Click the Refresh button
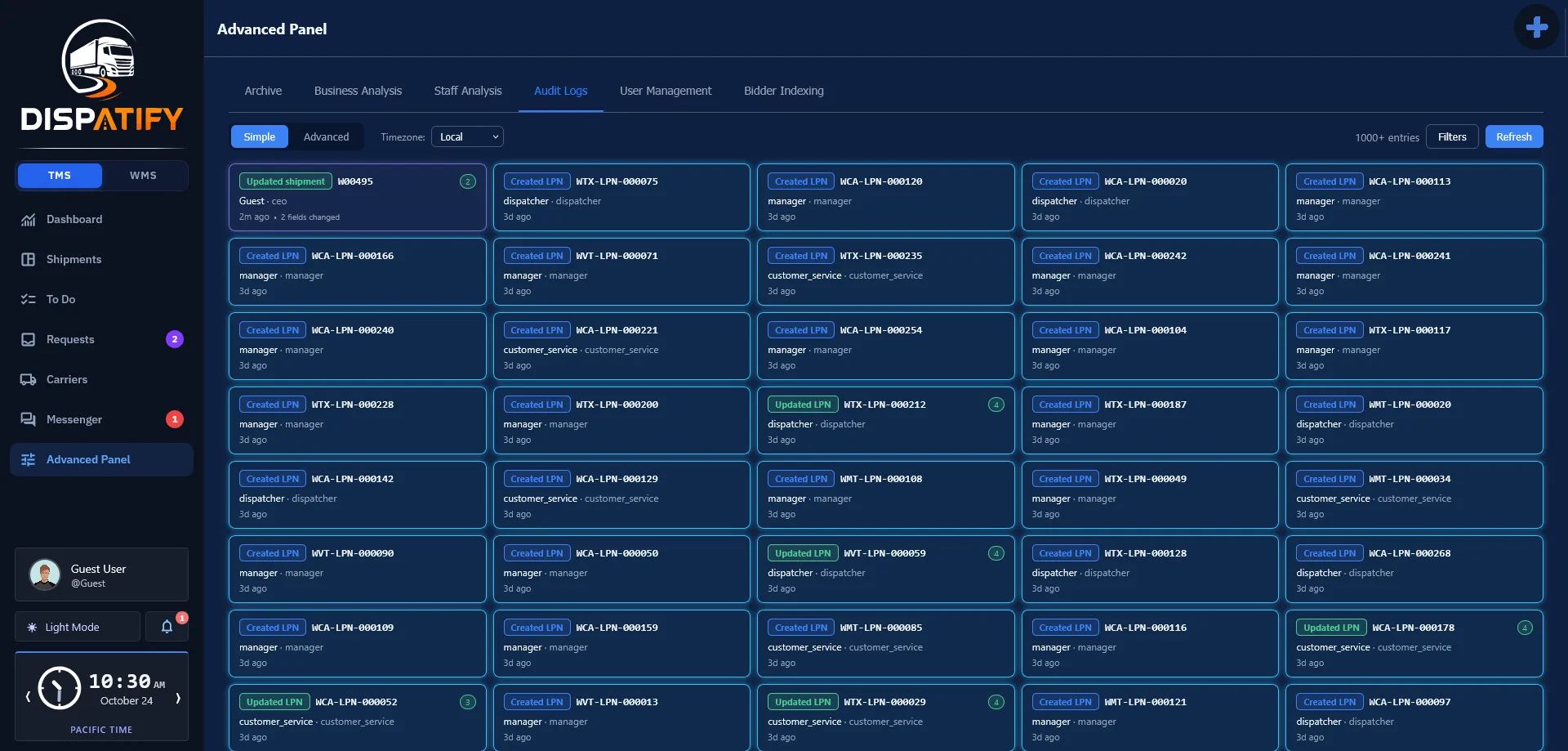Viewport: 1568px width, 751px height. coord(1514,136)
